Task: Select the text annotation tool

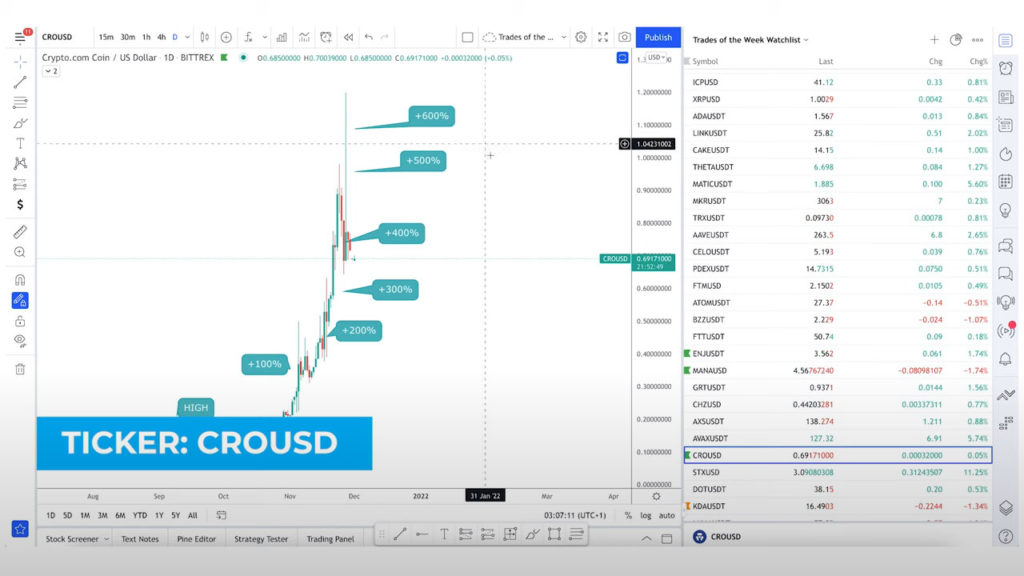Action: [x=20, y=143]
